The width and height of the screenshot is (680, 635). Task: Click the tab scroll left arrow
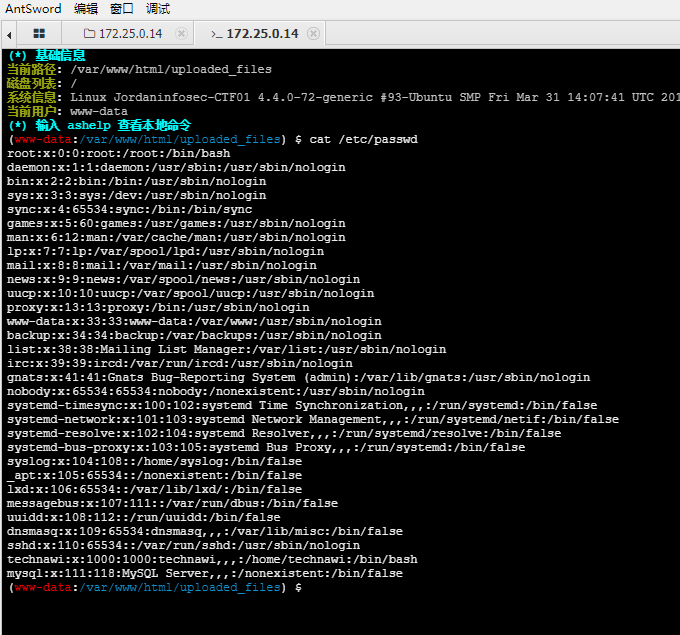tap(9, 34)
